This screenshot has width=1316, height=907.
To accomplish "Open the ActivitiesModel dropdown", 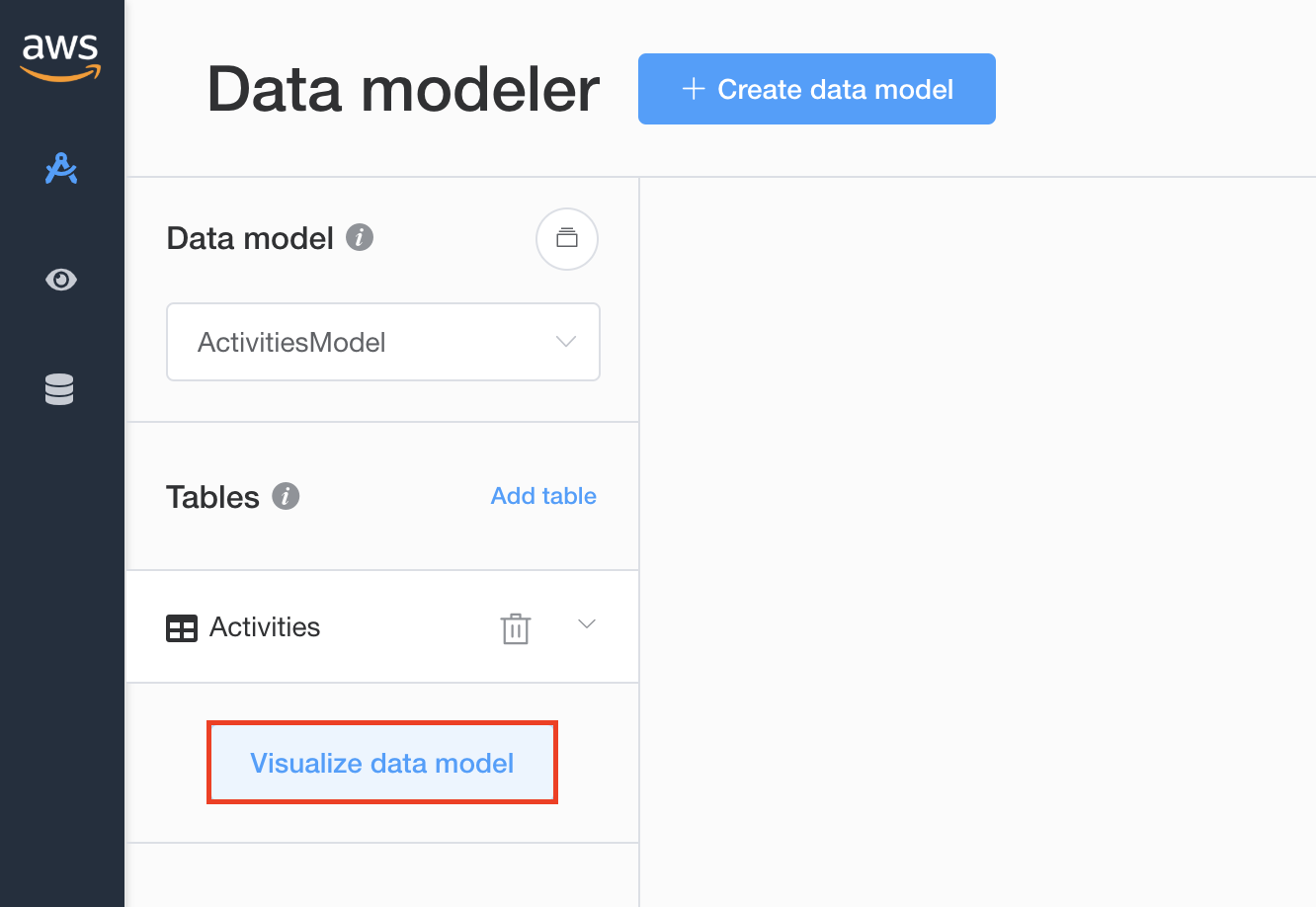I will pyautogui.click(x=383, y=342).
